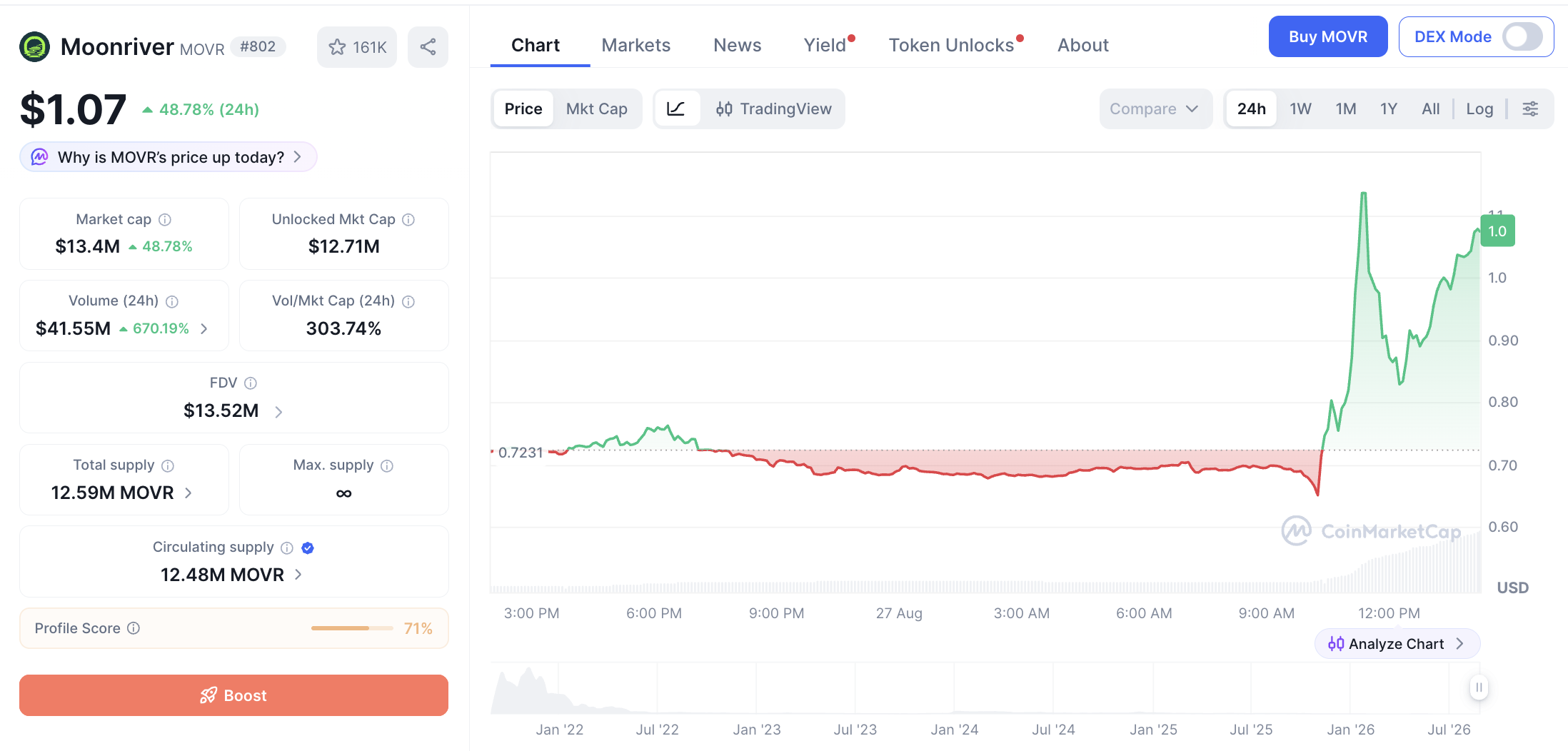
Task: Click the share icon button
Action: [428, 47]
